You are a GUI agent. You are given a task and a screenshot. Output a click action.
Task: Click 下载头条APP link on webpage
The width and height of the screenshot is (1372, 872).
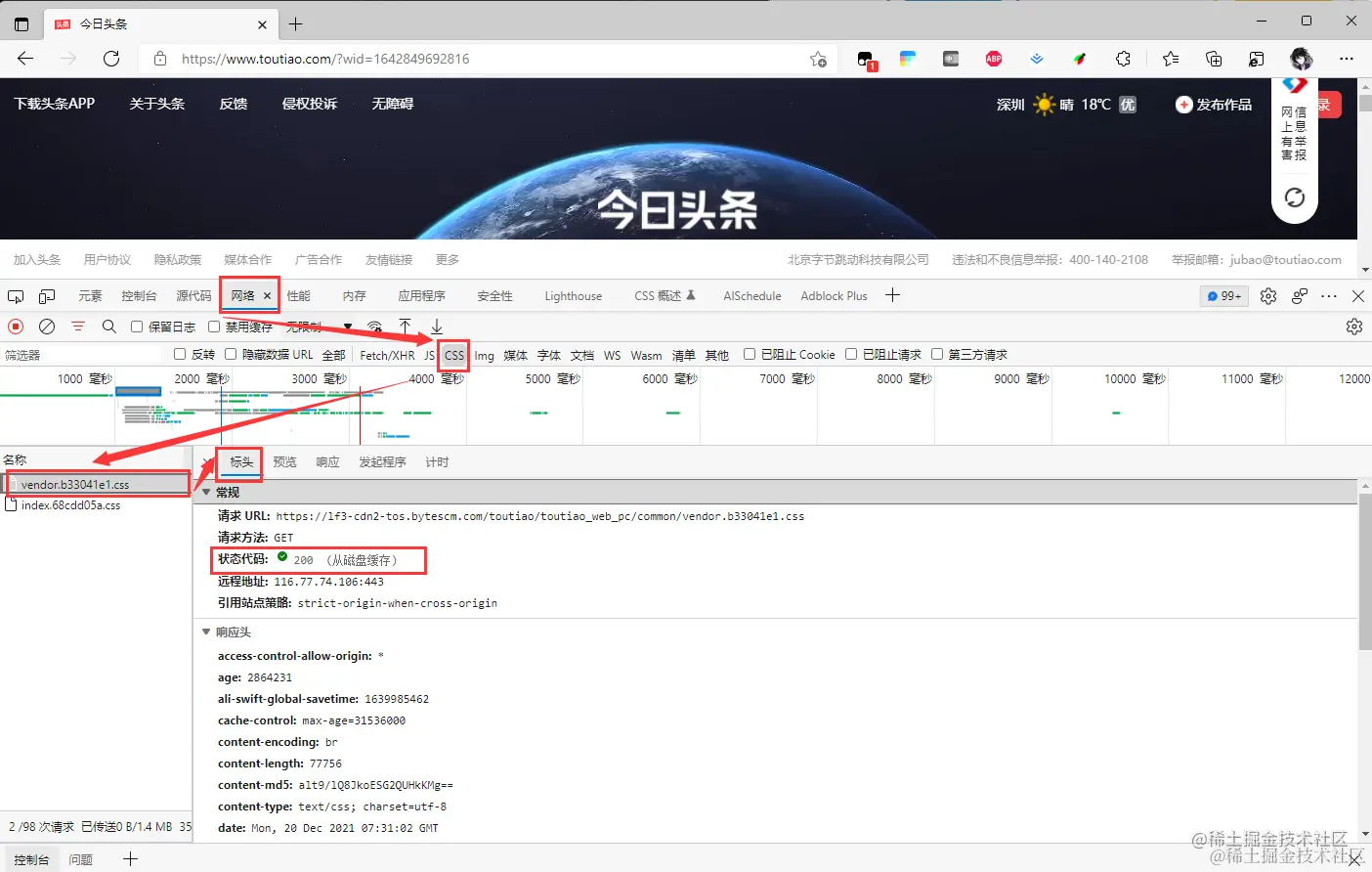tap(55, 104)
